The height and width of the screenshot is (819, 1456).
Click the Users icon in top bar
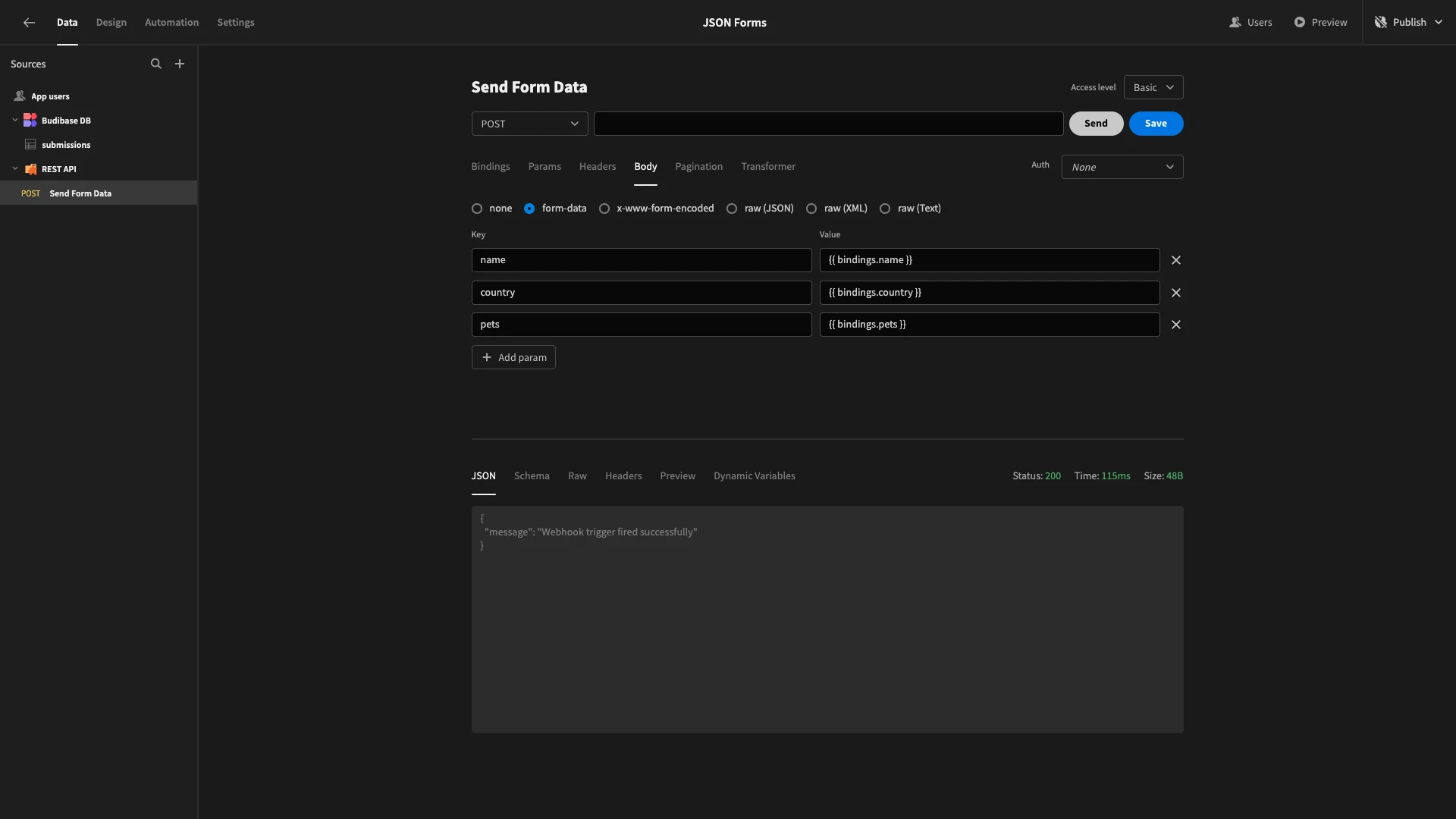pos(1235,22)
